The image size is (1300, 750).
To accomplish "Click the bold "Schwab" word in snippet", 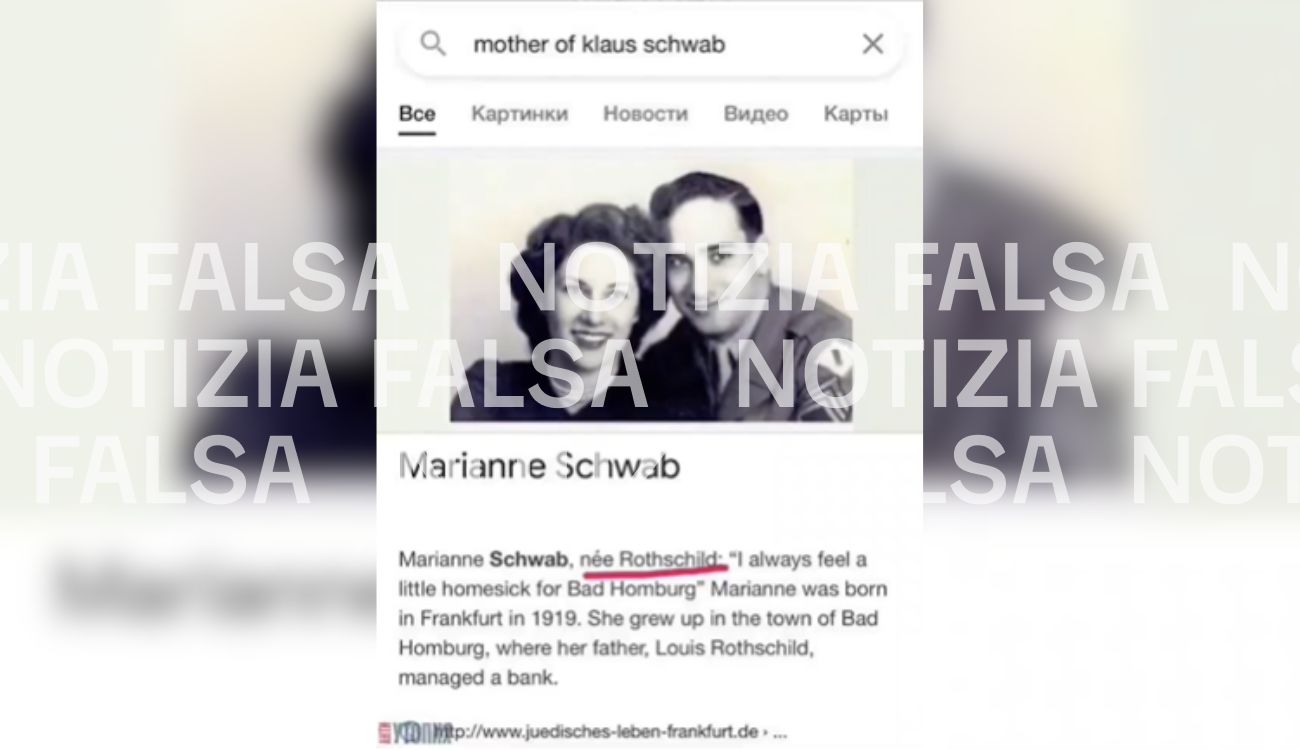I will [529, 560].
